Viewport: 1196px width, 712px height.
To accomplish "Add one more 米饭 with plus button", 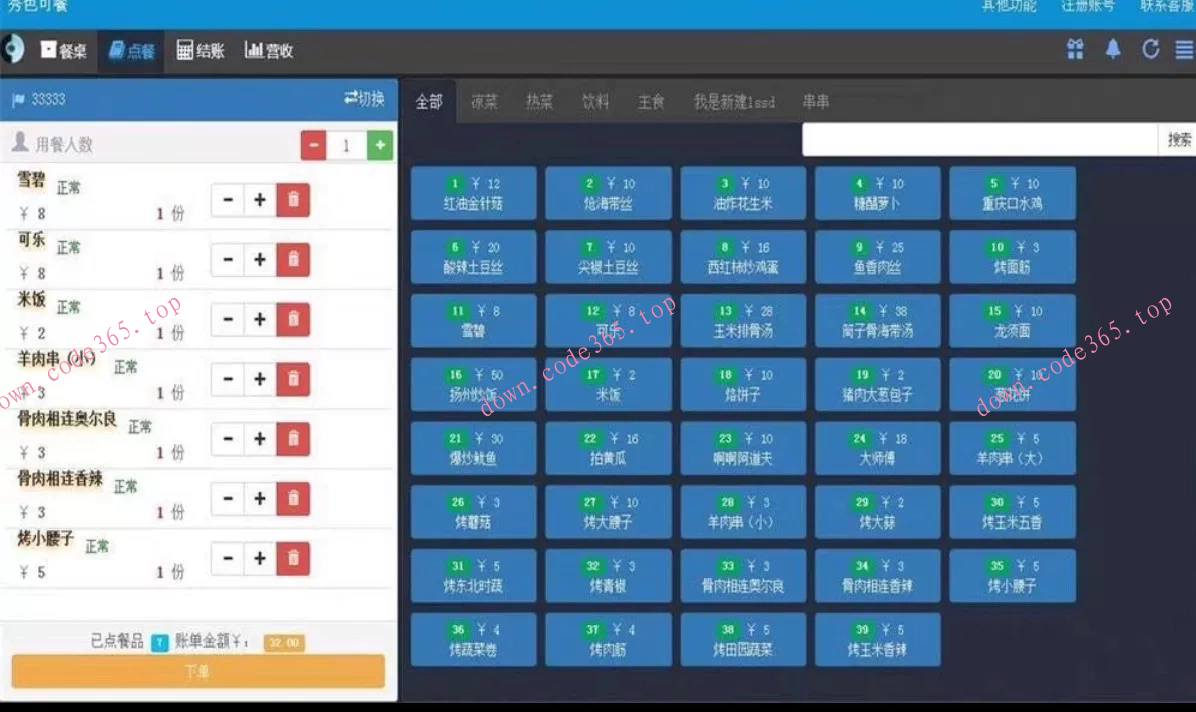I will click(260, 319).
